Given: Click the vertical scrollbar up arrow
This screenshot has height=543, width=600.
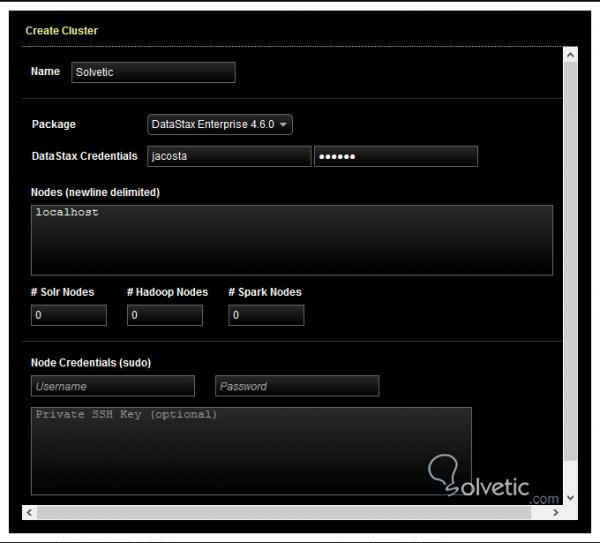Looking at the screenshot, I should [x=571, y=55].
